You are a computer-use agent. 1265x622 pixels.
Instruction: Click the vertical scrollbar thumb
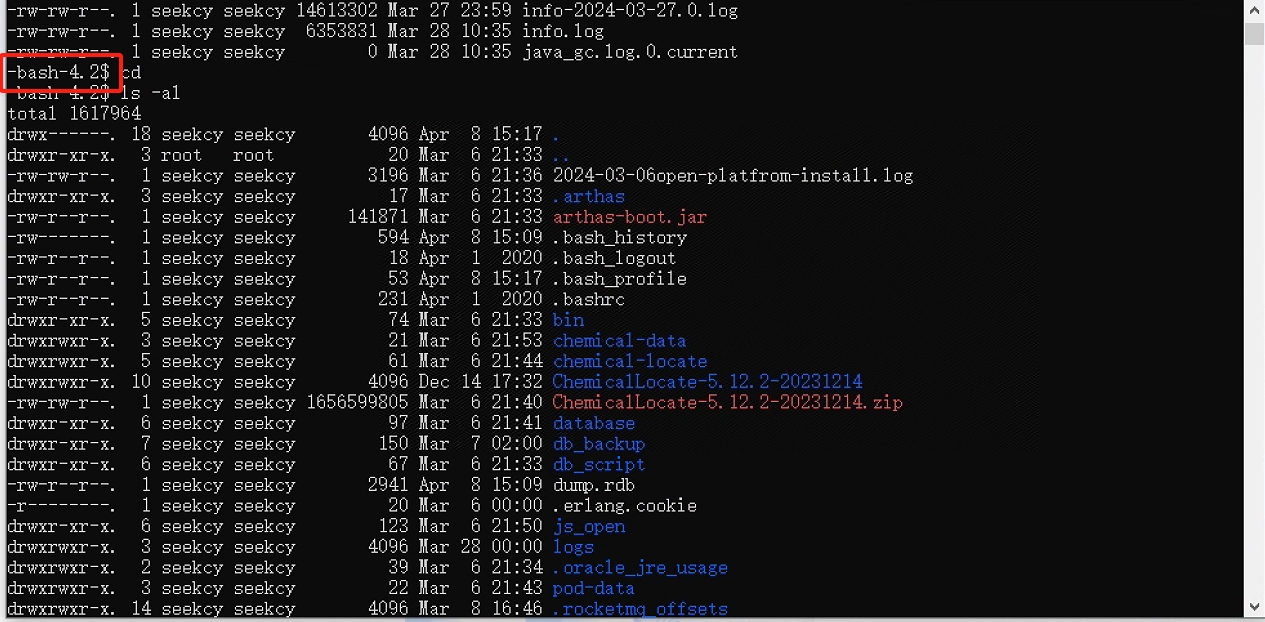coord(1254,33)
